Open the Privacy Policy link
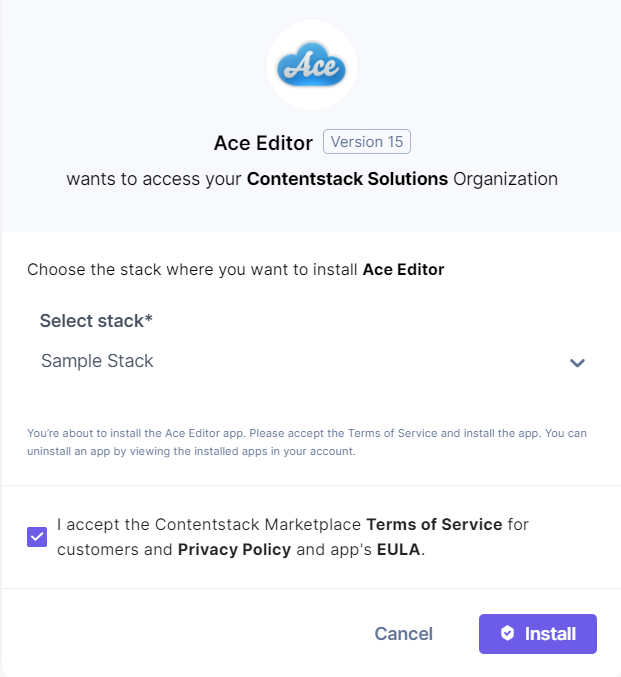The image size is (621, 677). coord(234,549)
